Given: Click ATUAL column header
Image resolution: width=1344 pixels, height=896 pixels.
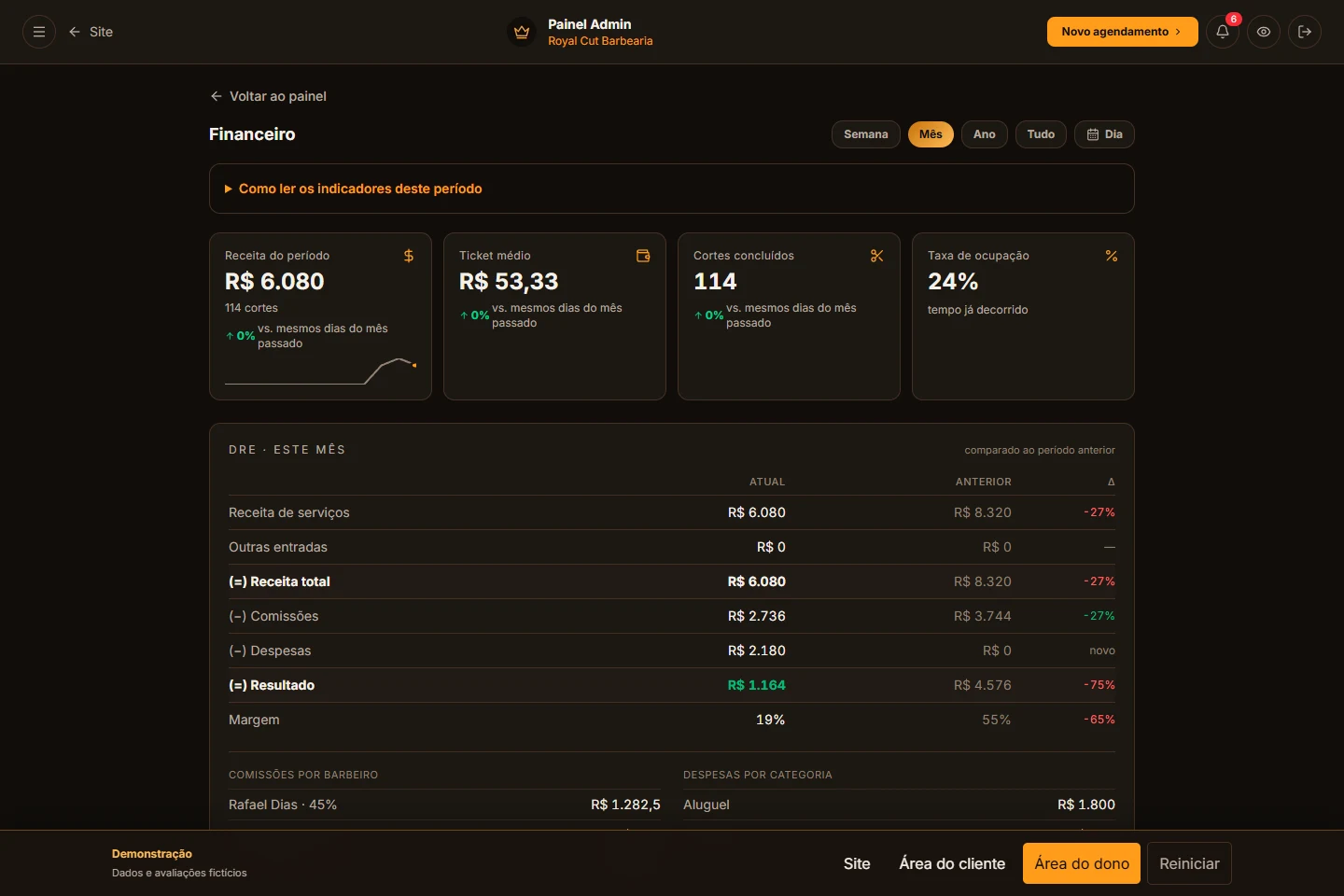Looking at the screenshot, I should pos(767,482).
